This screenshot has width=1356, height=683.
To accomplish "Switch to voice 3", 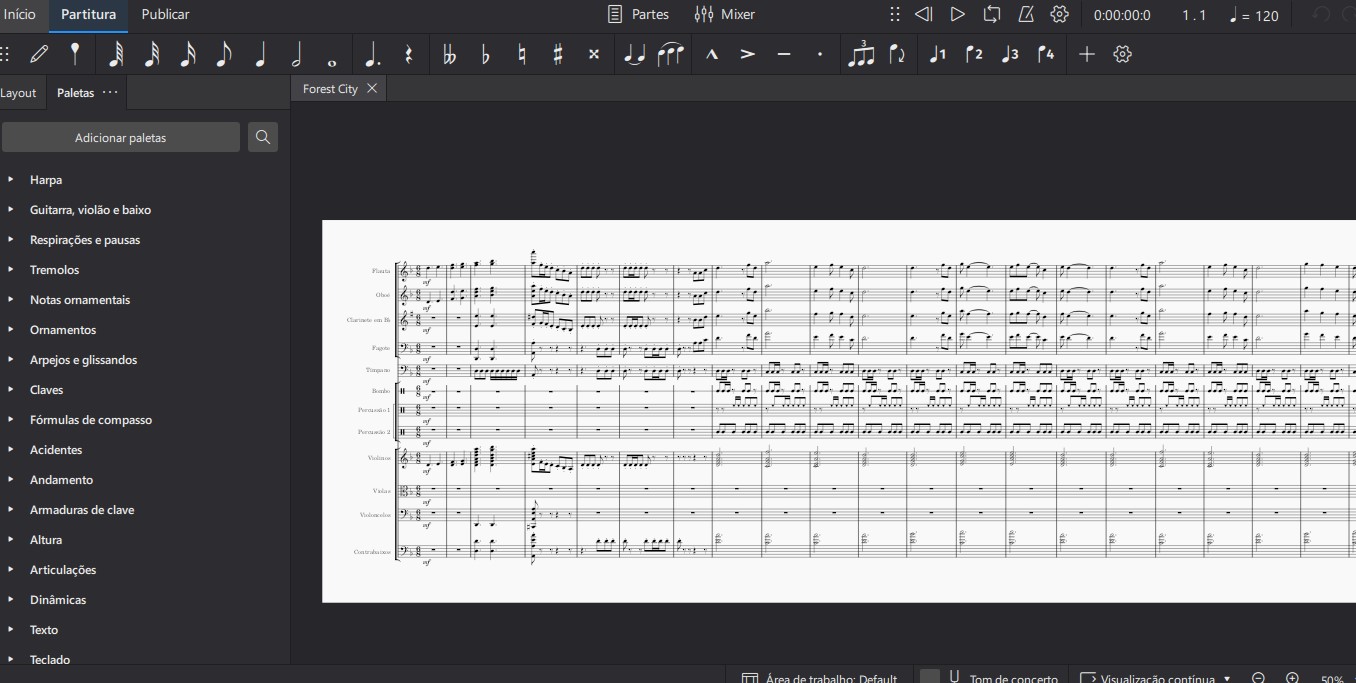I will [x=1010, y=55].
